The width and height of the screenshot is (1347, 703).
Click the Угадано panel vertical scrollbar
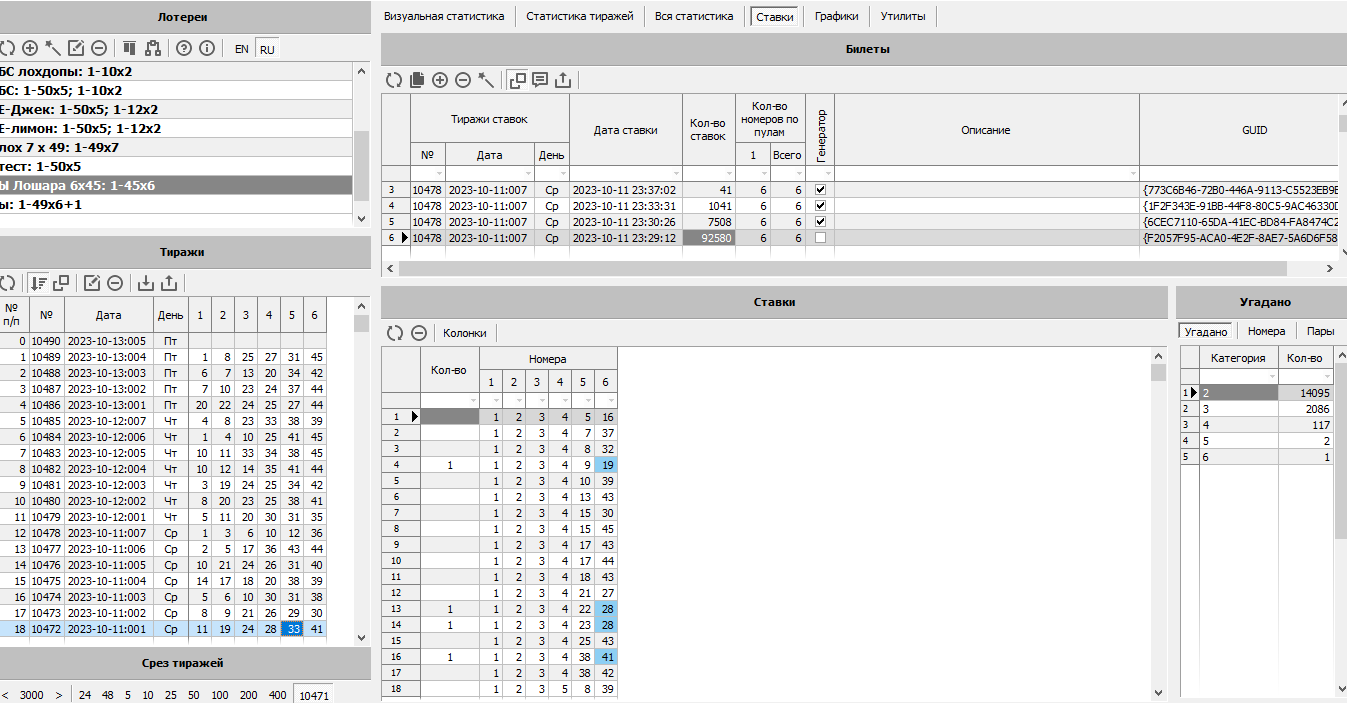coord(1340,450)
